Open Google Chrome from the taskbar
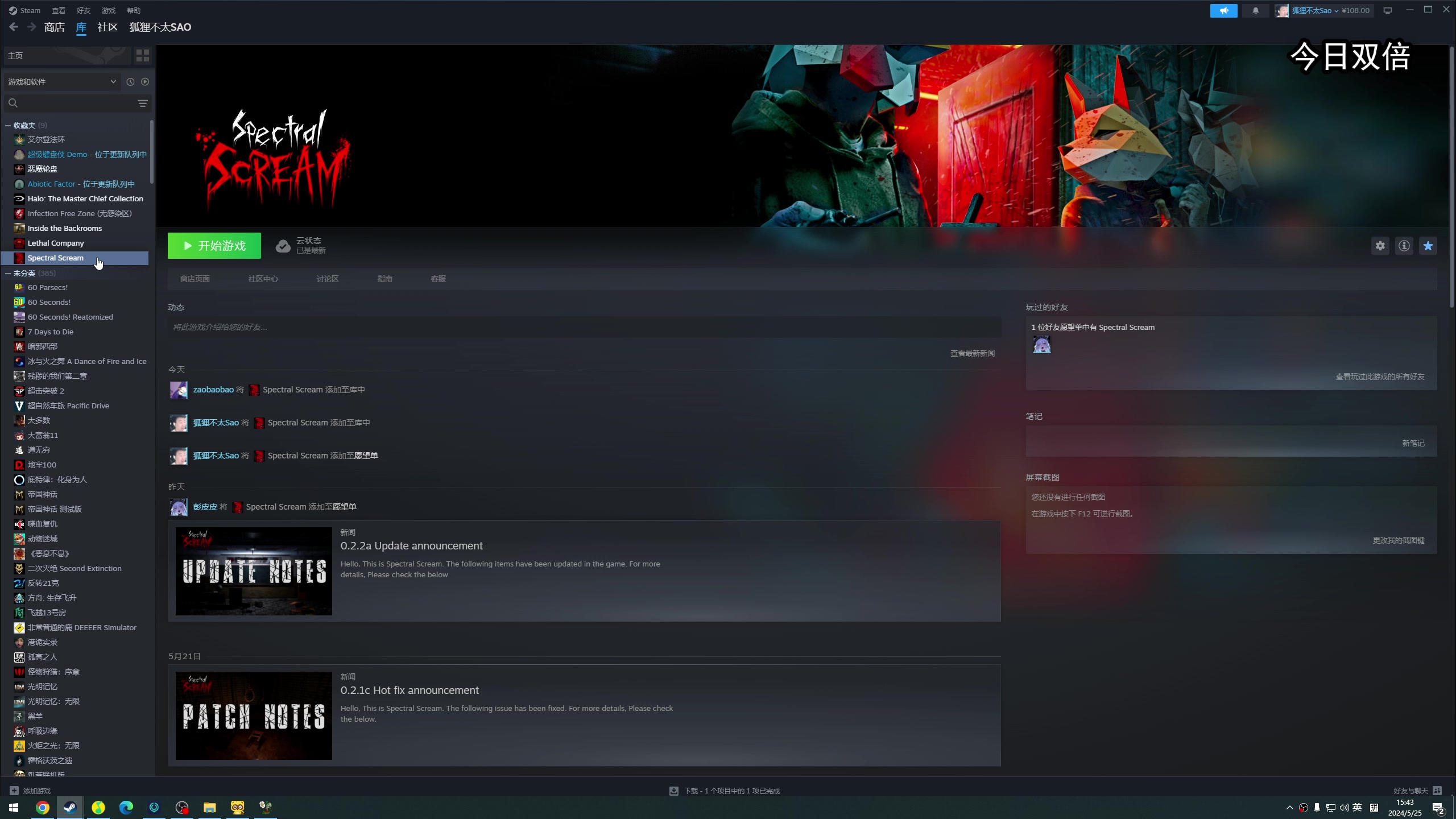This screenshot has height=819, width=1456. [x=42, y=808]
